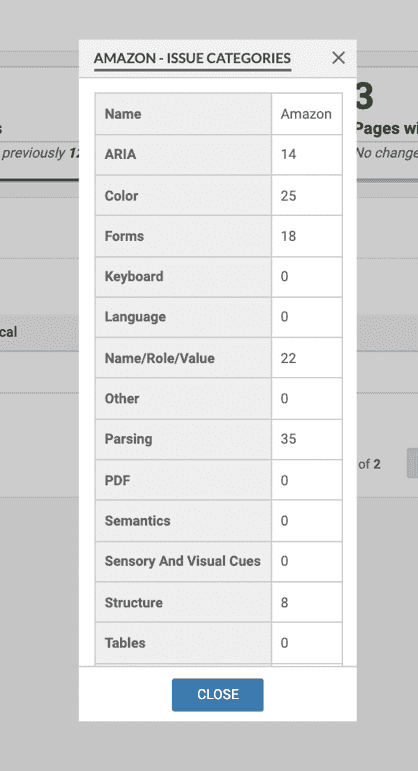Image resolution: width=418 pixels, height=771 pixels.
Task: Select the Tables row label
Action: coord(183,643)
